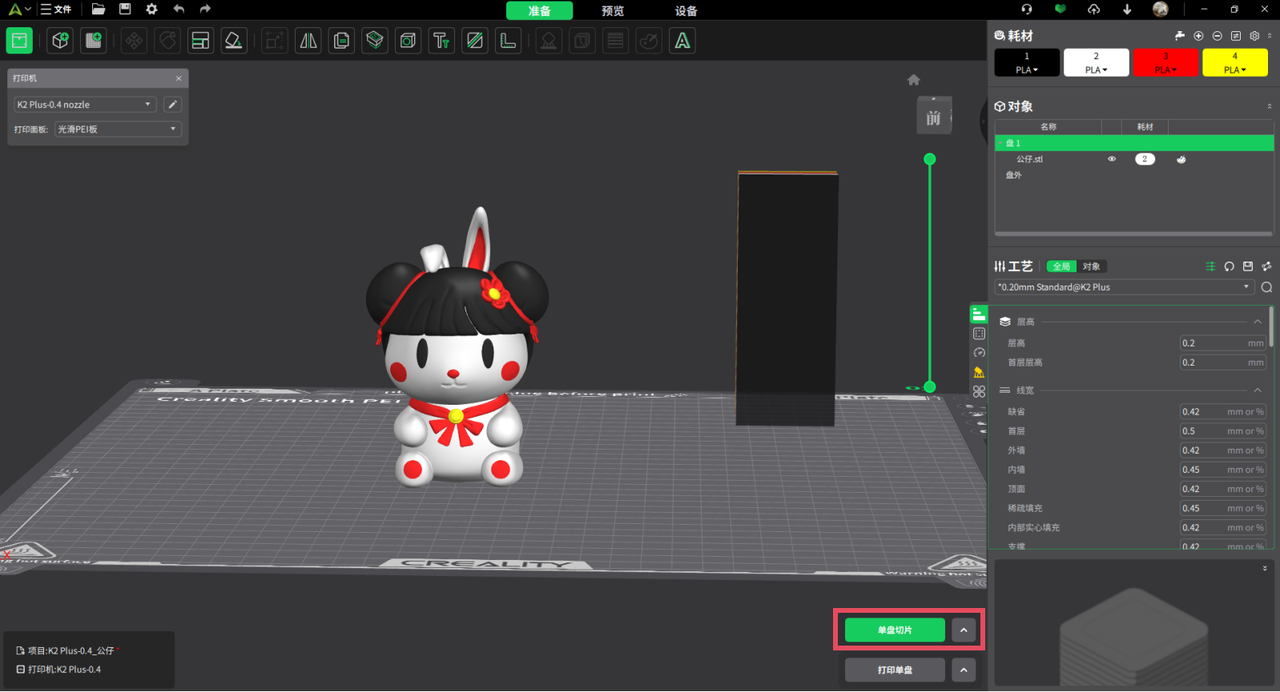Select yellow filament swatch 4
The width and height of the screenshot is (1280, 692).
click(x=1235, y=63)
